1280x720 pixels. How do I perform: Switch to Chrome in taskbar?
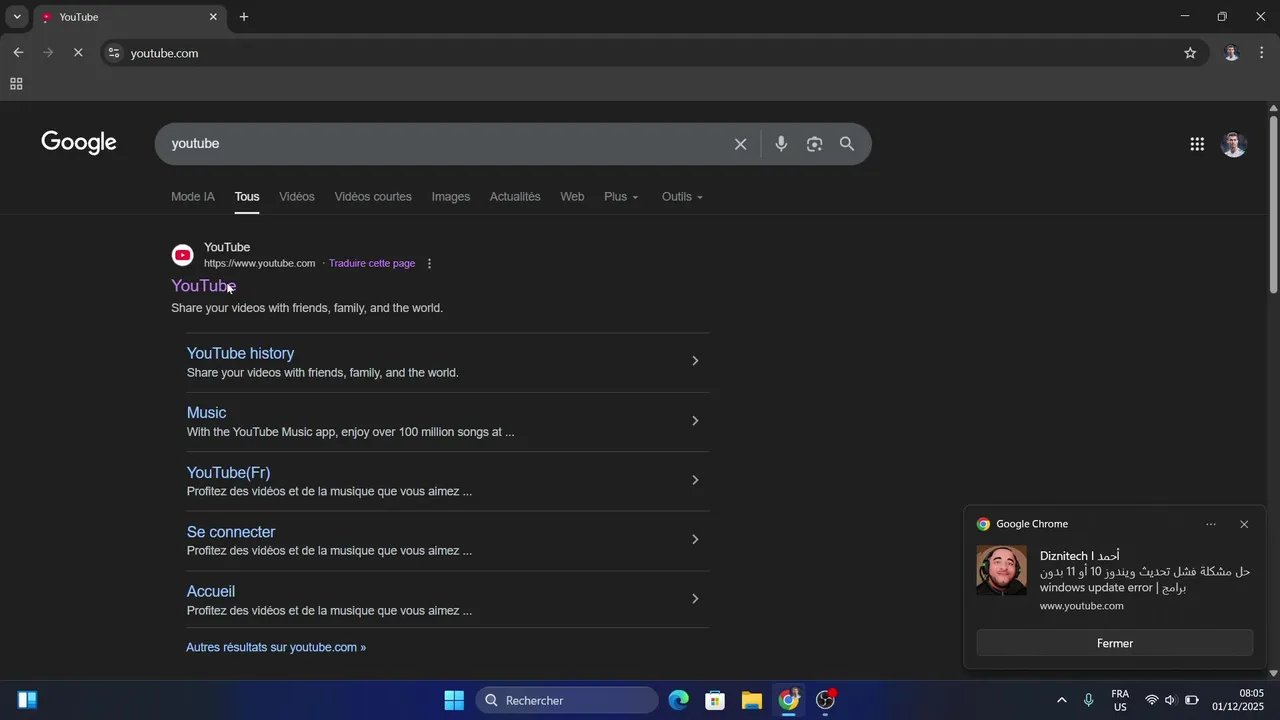pyautogui.click(x=789, y=700)
